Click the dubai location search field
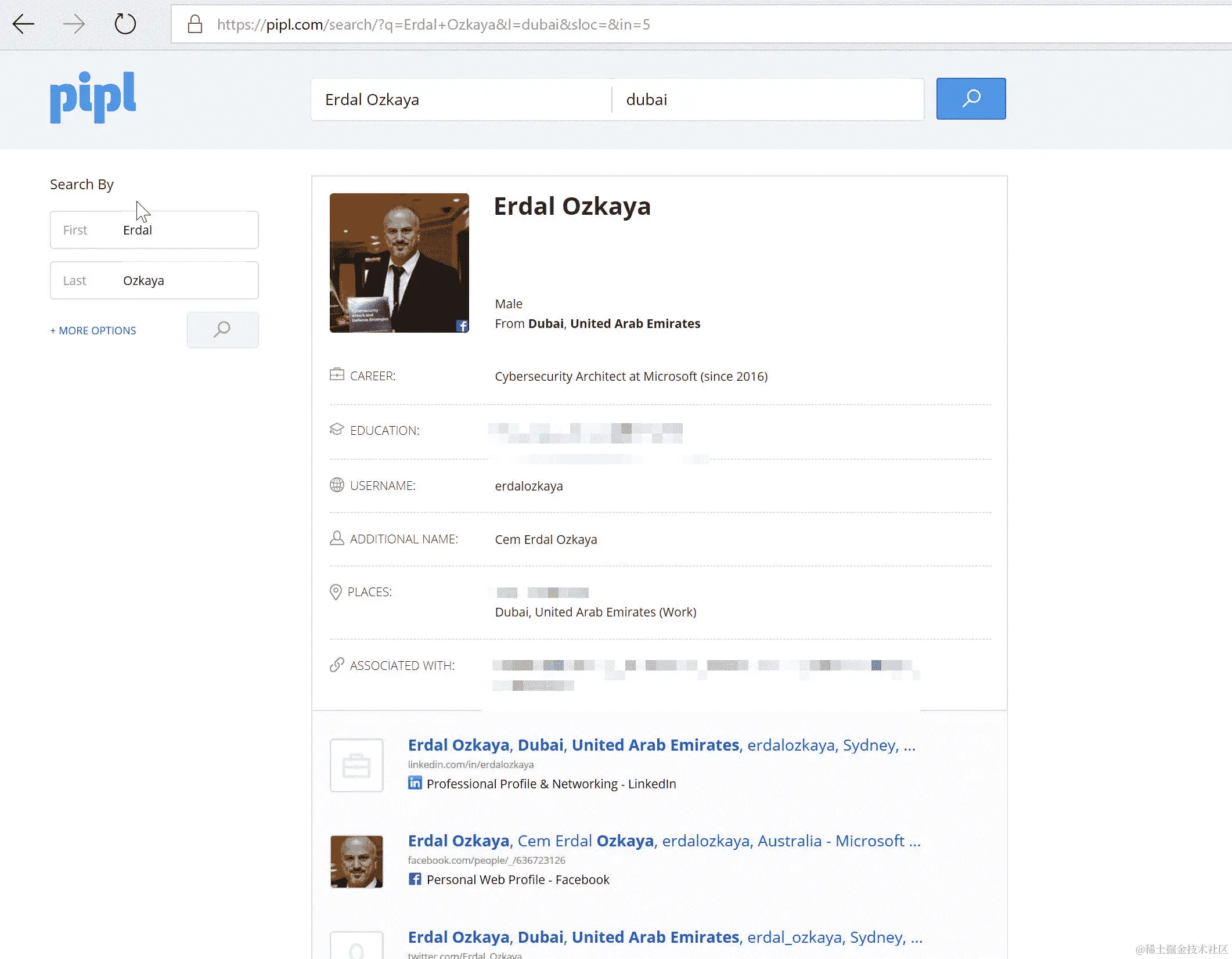The image size is (1232, 959). [768, 100]
